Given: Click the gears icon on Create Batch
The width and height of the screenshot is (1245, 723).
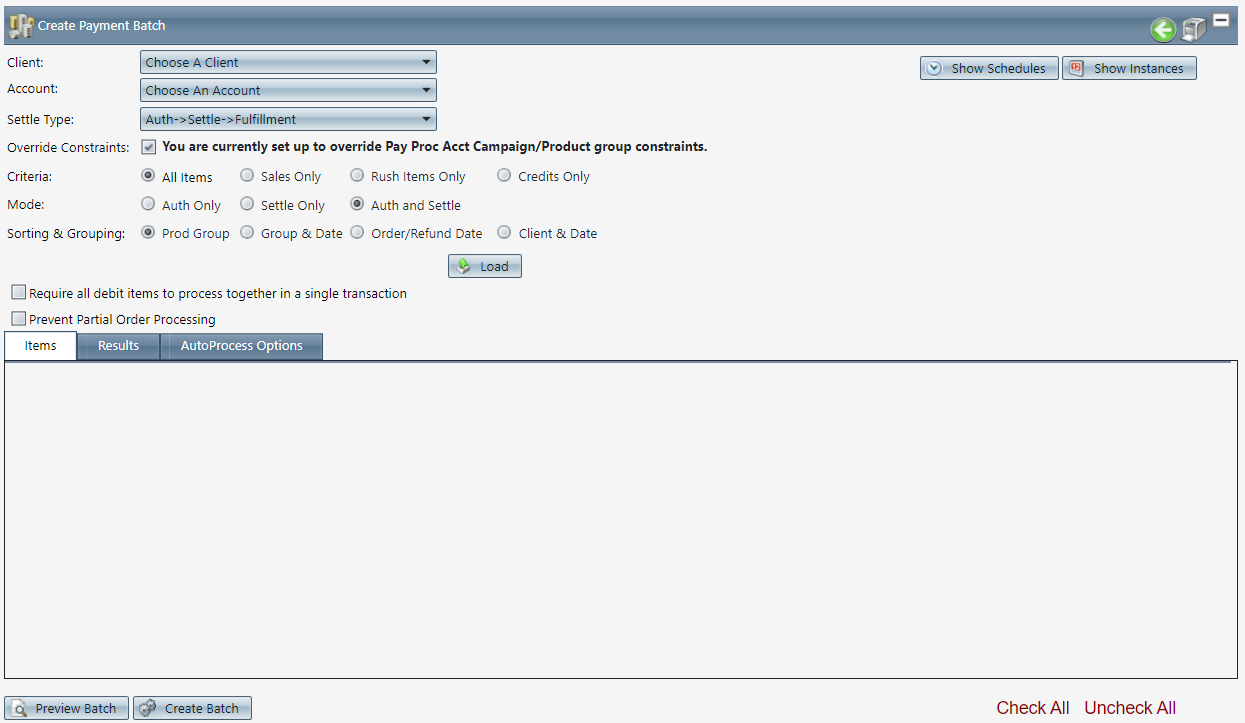Looking at the screenshot, I should coord(148,708).
